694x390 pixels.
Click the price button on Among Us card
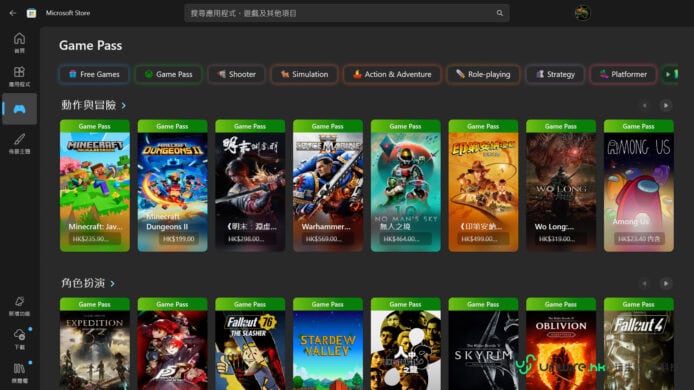tap(638, 239)
